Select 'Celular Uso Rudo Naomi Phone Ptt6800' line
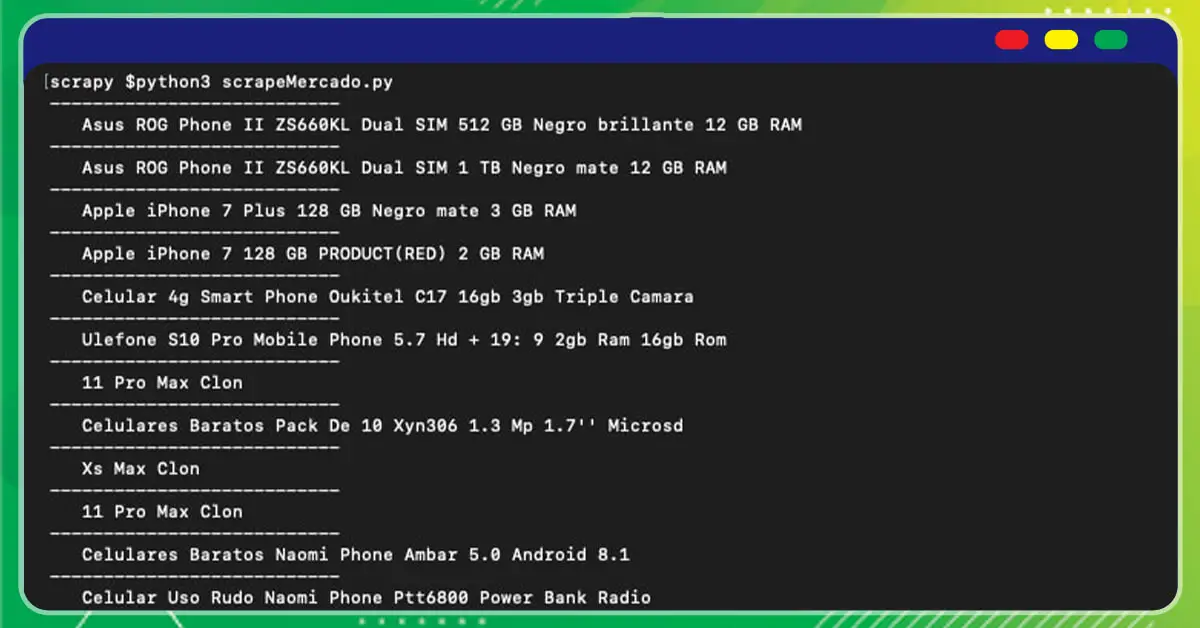 [366, 598]
